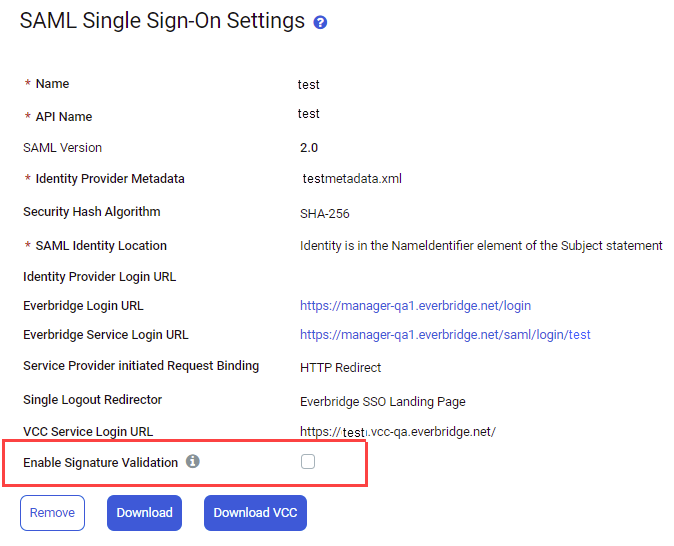674x546 pixels.
Task: Click the SAML Version 2.0 value
Action: tap(309, 148)
